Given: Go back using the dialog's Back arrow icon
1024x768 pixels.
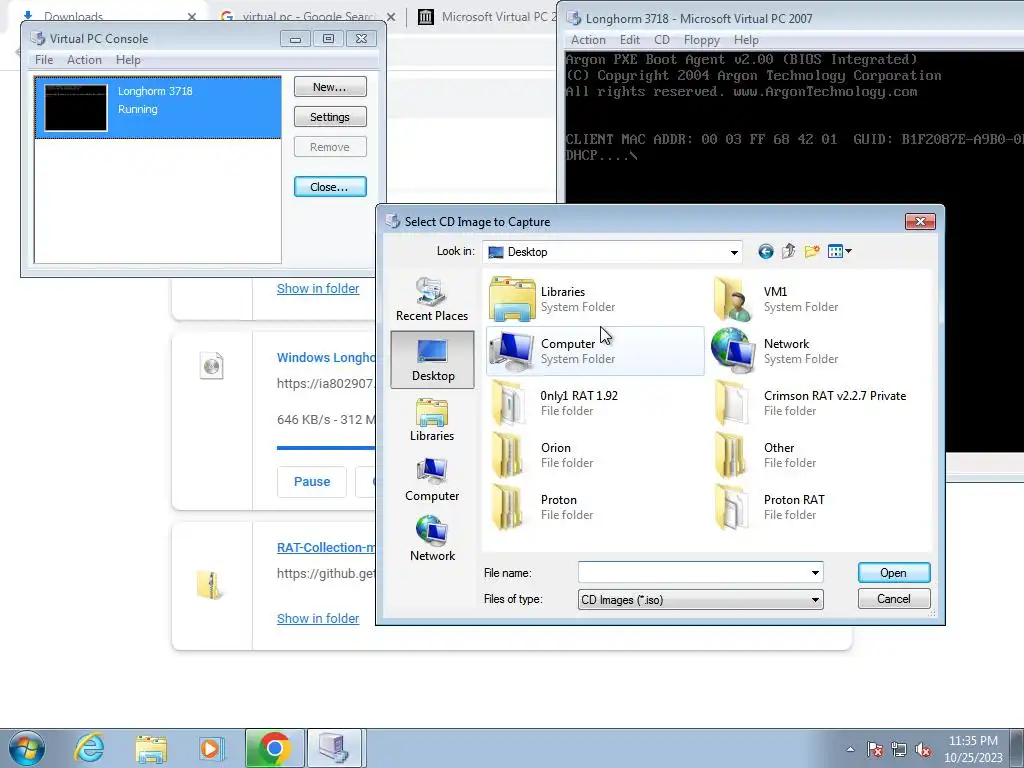Looking at the screenshot, I should [765, 251].
